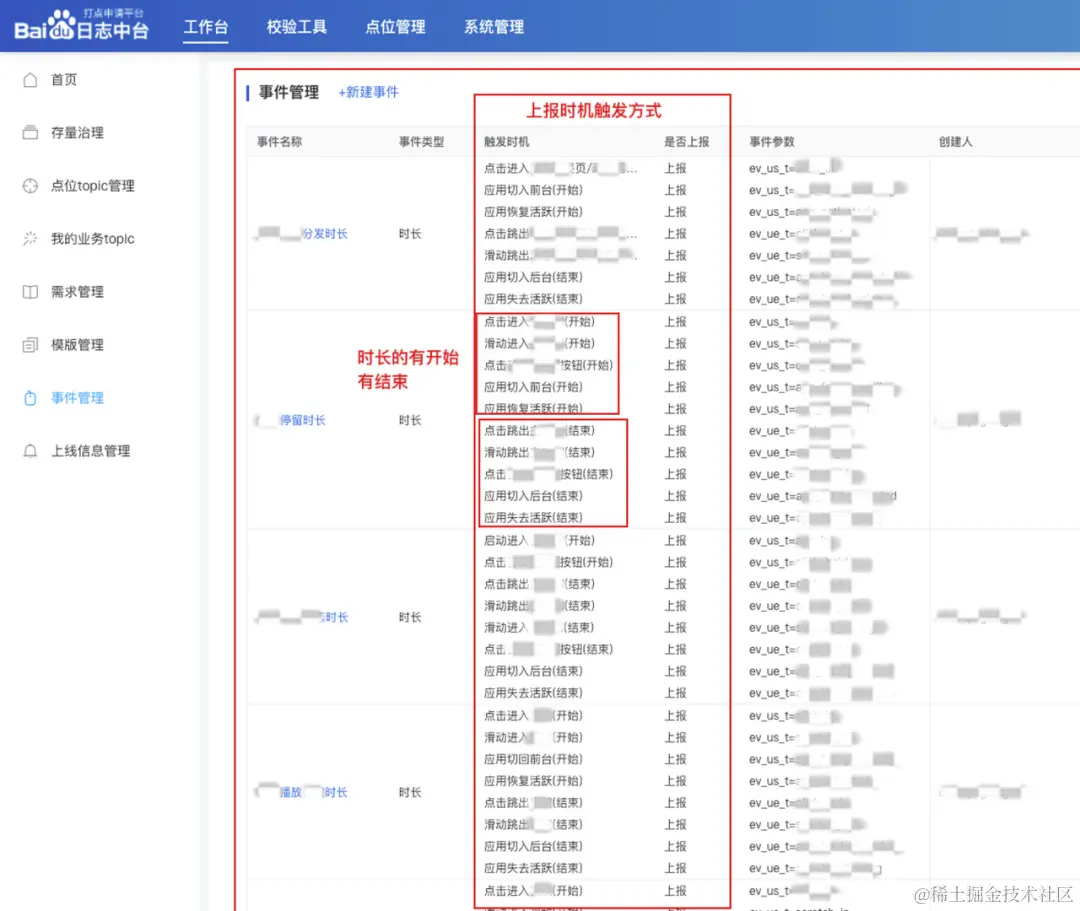Click the 时长 type cell of 停留时长

[x=410, y=420]
